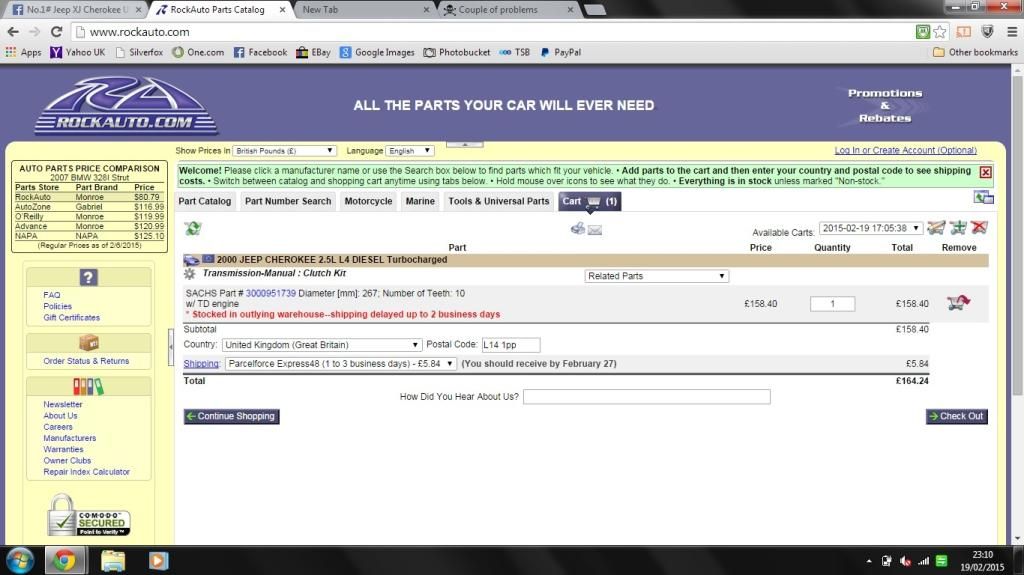
Task: Click the picture icon at tabs' right end
Action: point(983,197)
